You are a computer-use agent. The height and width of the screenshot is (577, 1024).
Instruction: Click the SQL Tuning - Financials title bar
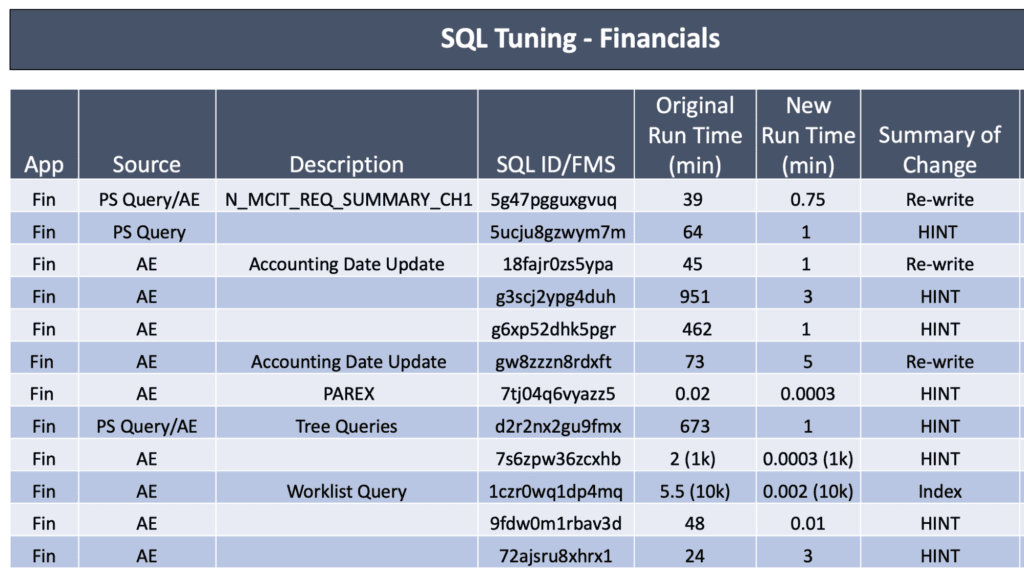[x=512, y=37]
